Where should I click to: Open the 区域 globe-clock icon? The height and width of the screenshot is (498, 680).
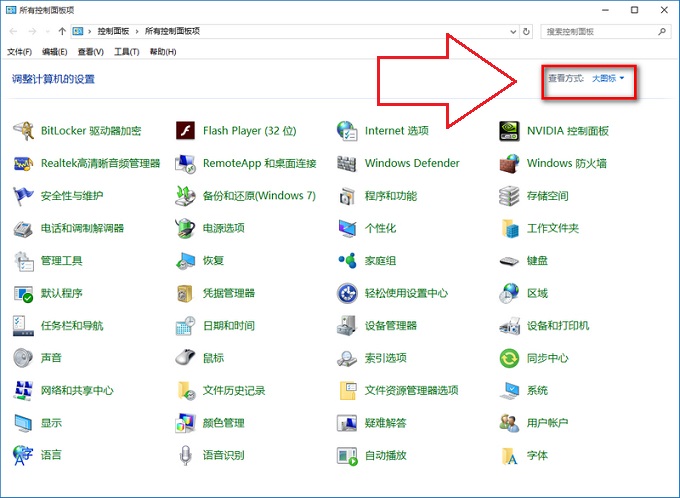tap(509, 293)
